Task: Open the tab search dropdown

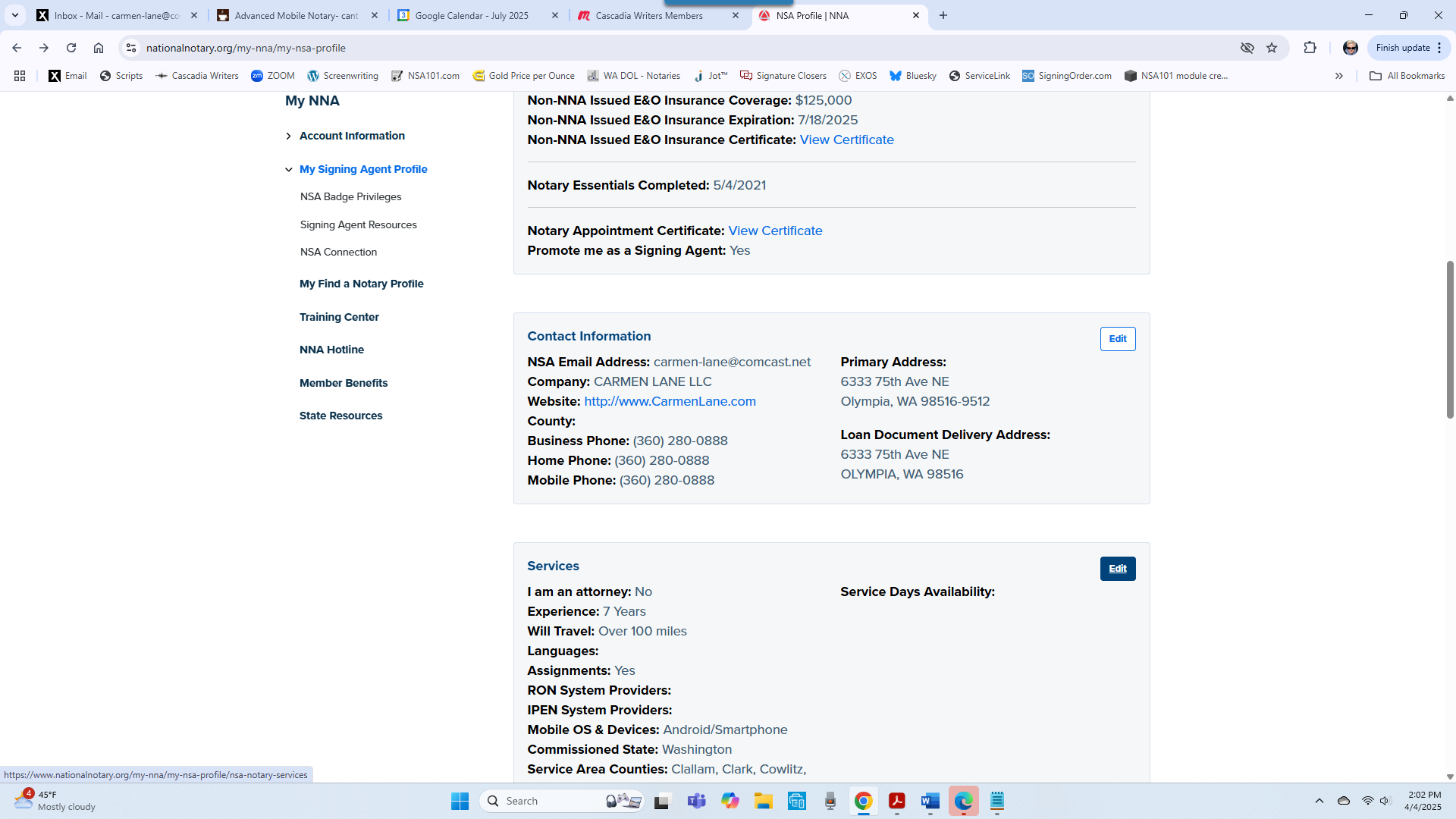Action: [x=14, y=15]
